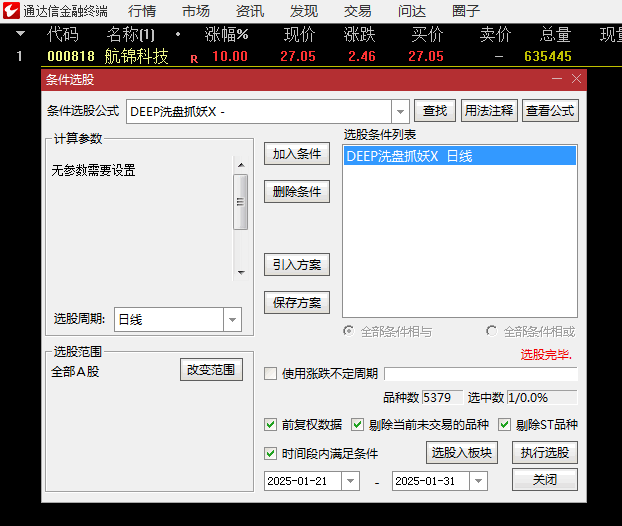Toggle 前复权数据 checkbox
The height and width of the screenshot is (526, 622).
[271, 424]
